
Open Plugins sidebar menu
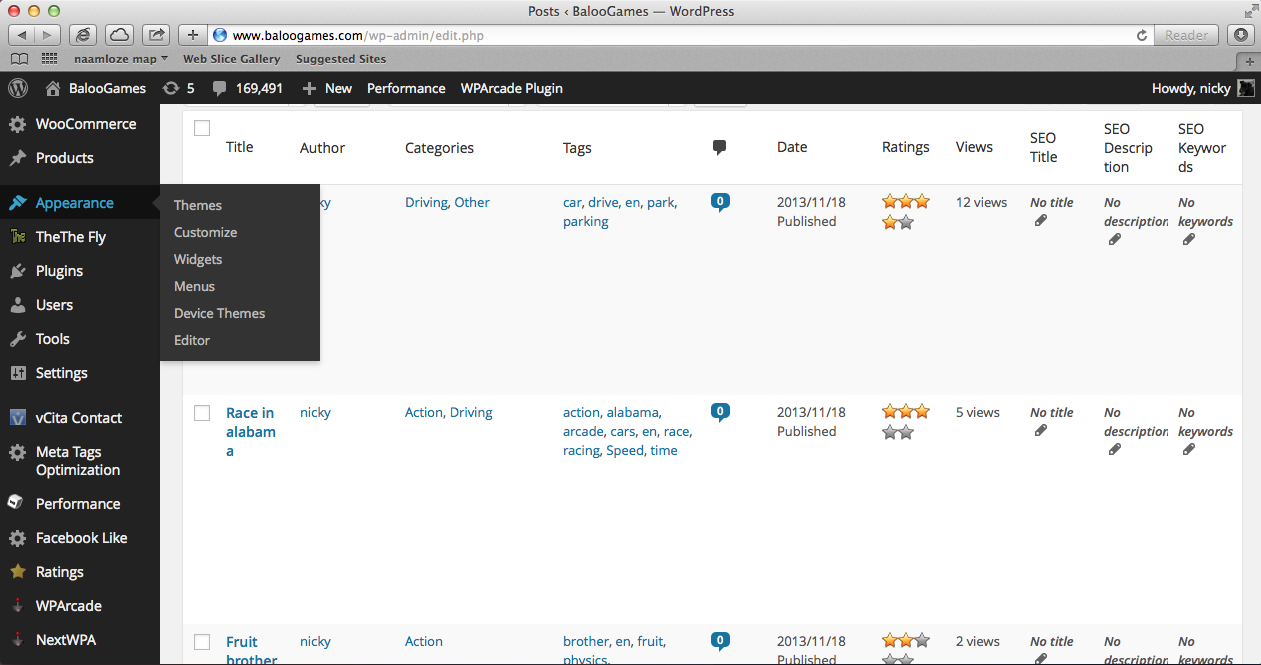pos(80,271)
